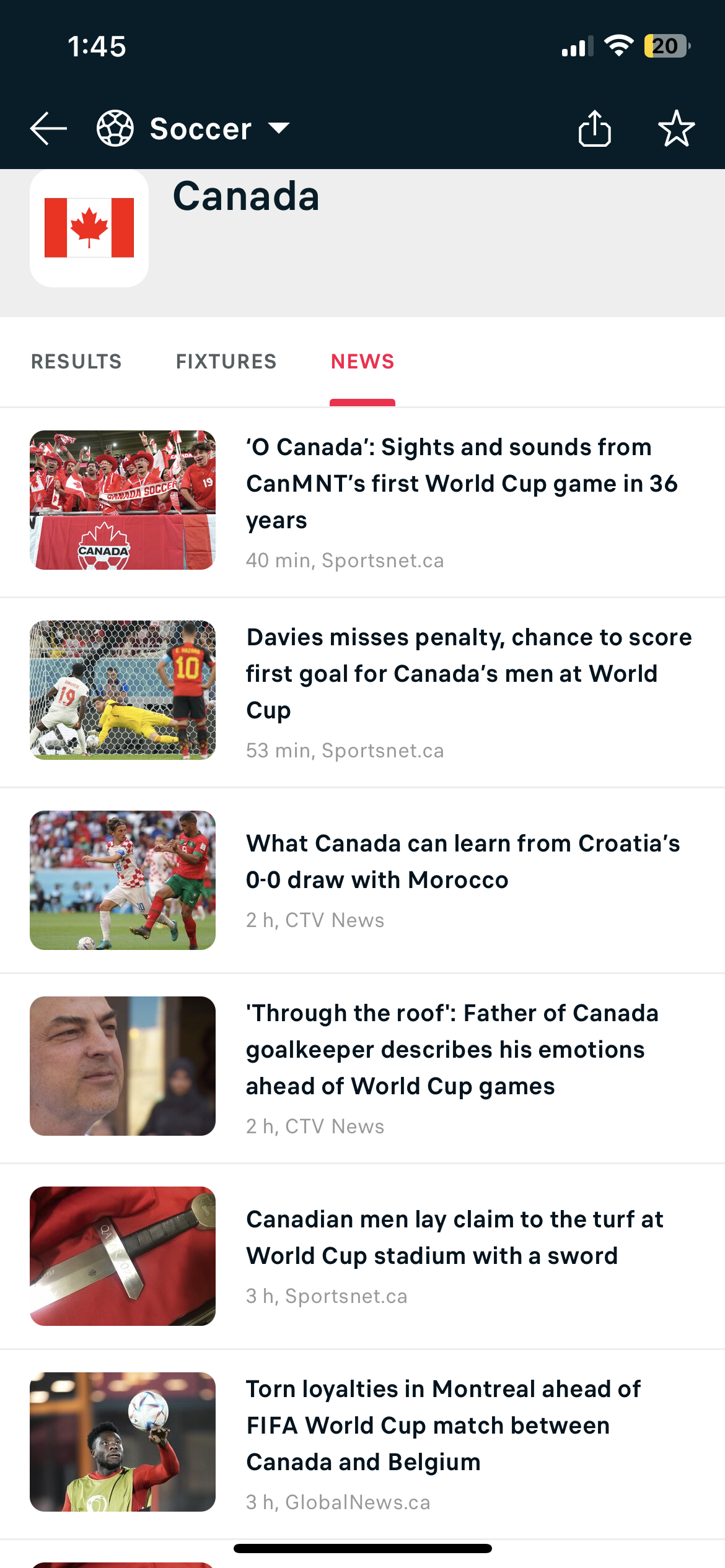Open the share sheet icon
Image resolution: width=725 pixels, height=1568 pixels.
coord(594,128)
